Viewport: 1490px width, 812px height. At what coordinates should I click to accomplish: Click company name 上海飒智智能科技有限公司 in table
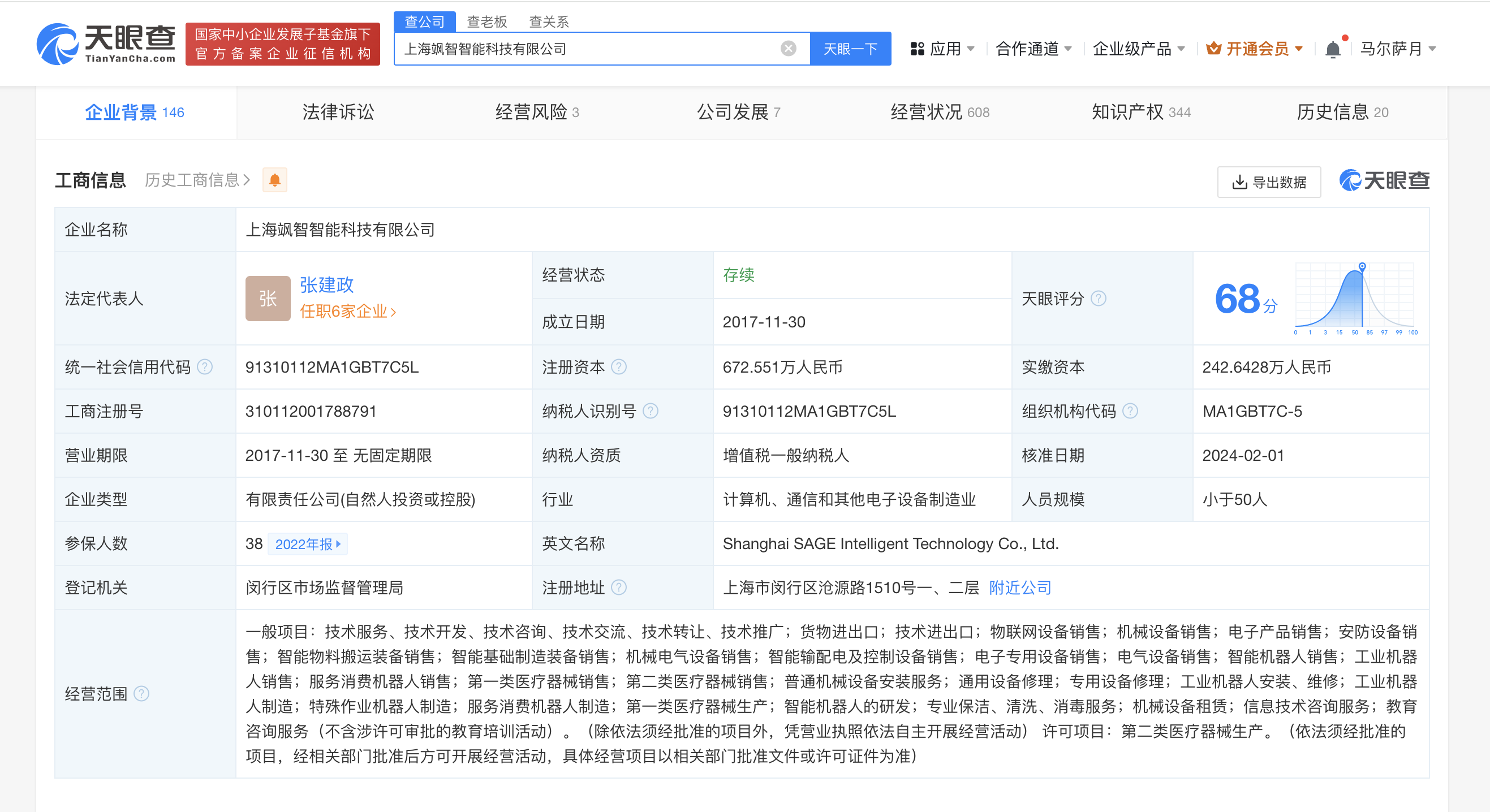[x=340, y=230]
